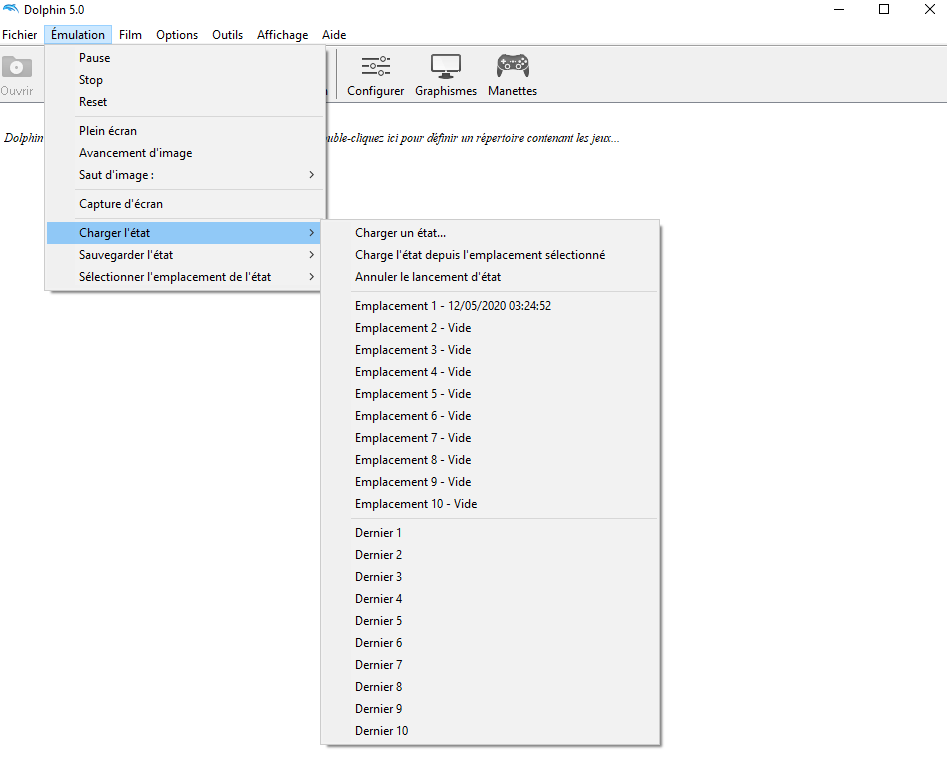Select Plein écran
Screen dimensions: 948x762
184,131
